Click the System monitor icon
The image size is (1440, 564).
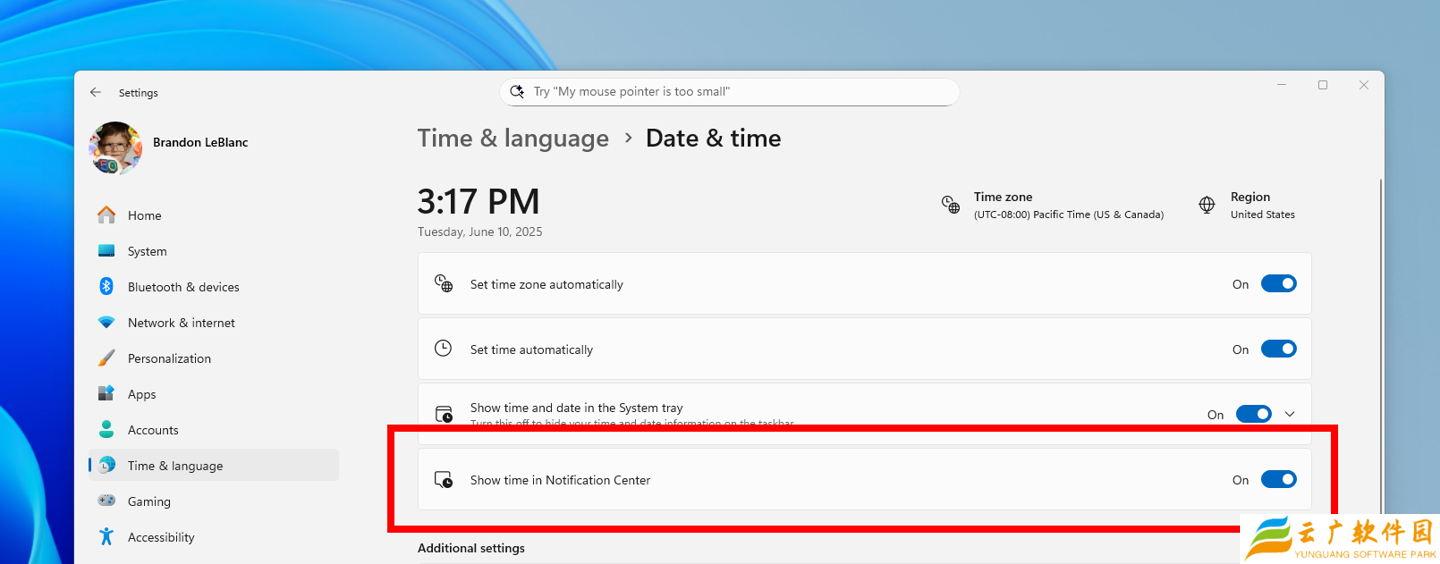click(106, 251)
